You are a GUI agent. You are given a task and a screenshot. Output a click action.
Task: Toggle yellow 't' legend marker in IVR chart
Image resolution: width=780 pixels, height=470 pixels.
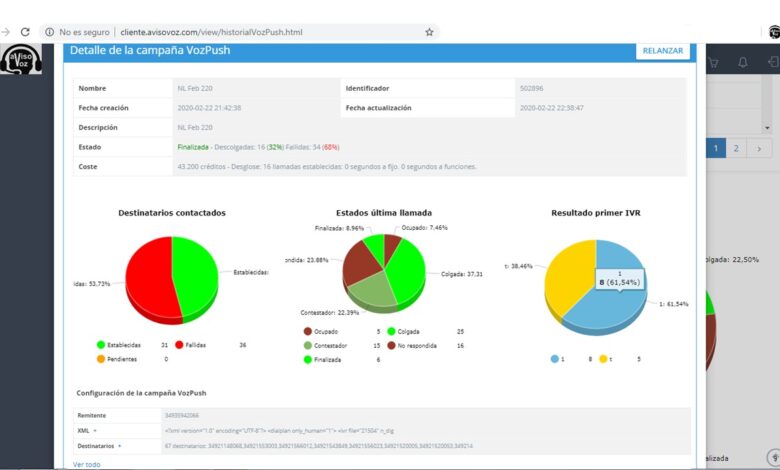[x=603, y=359]
